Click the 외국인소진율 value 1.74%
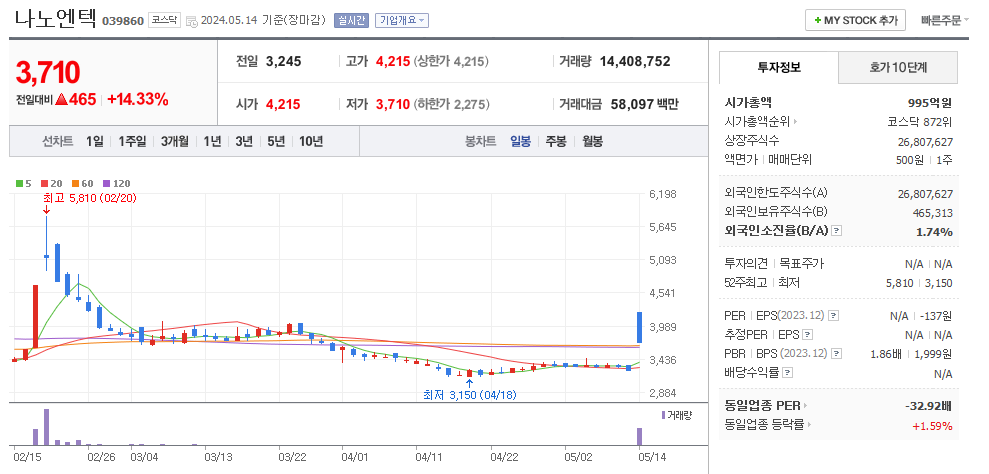Viewport: 989px width, 474px height. point(934,232)
